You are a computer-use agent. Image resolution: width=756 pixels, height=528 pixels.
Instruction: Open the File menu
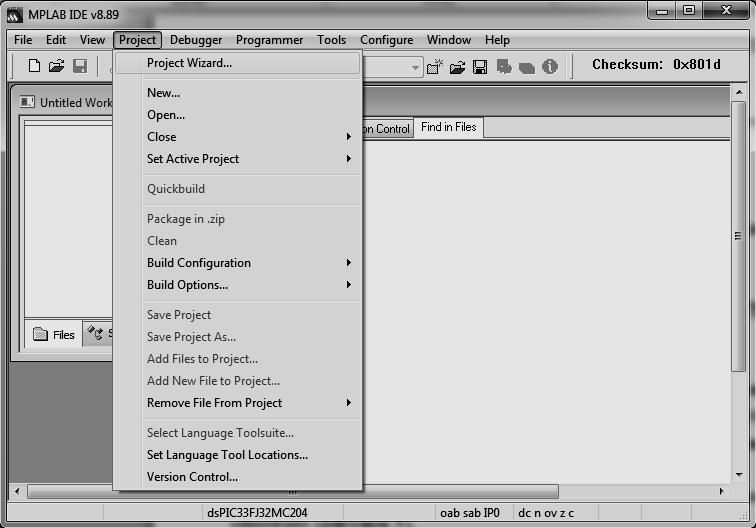(x=23, y=40)
